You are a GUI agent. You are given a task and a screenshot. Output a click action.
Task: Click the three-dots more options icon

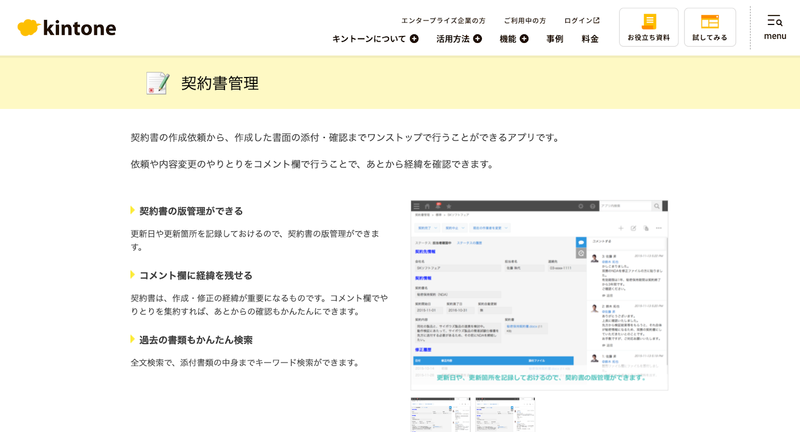(659, 228)
